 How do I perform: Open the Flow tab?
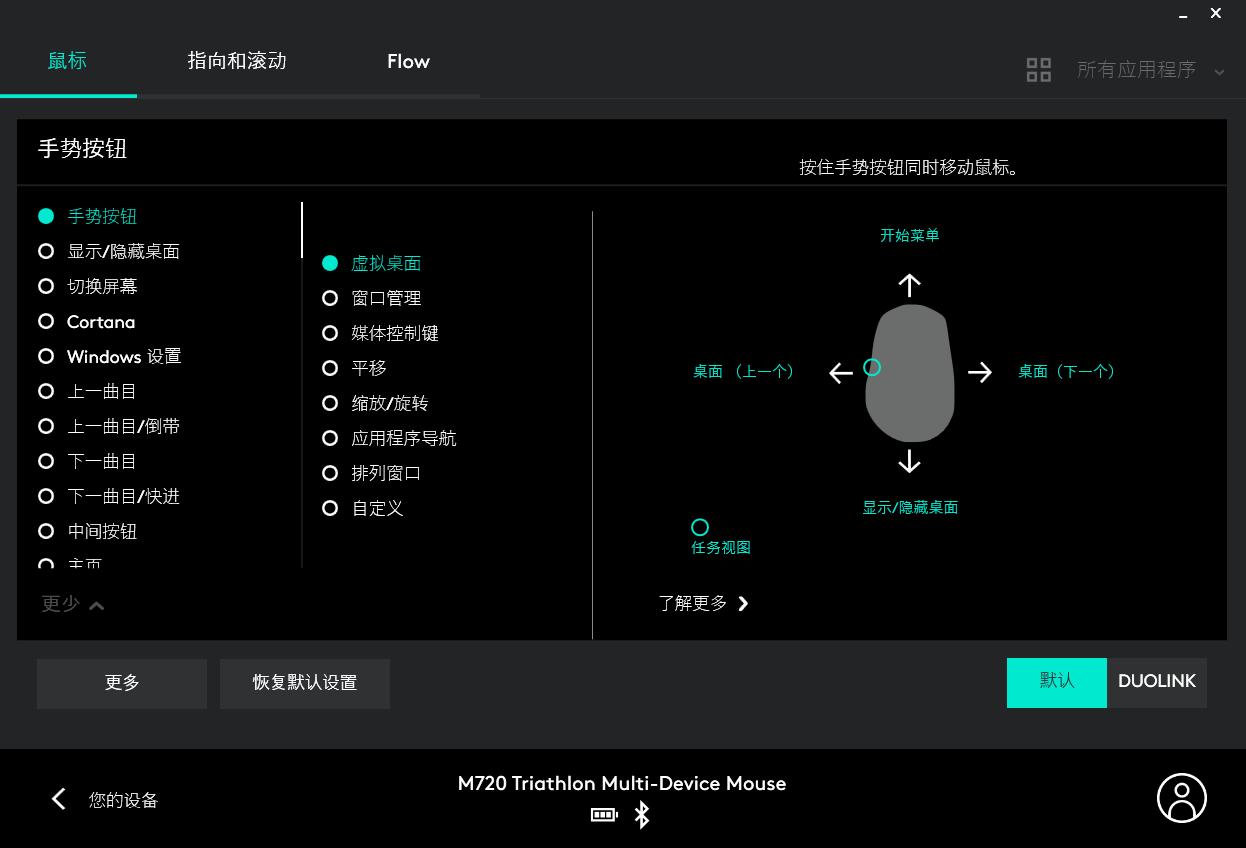coord(408,61)
